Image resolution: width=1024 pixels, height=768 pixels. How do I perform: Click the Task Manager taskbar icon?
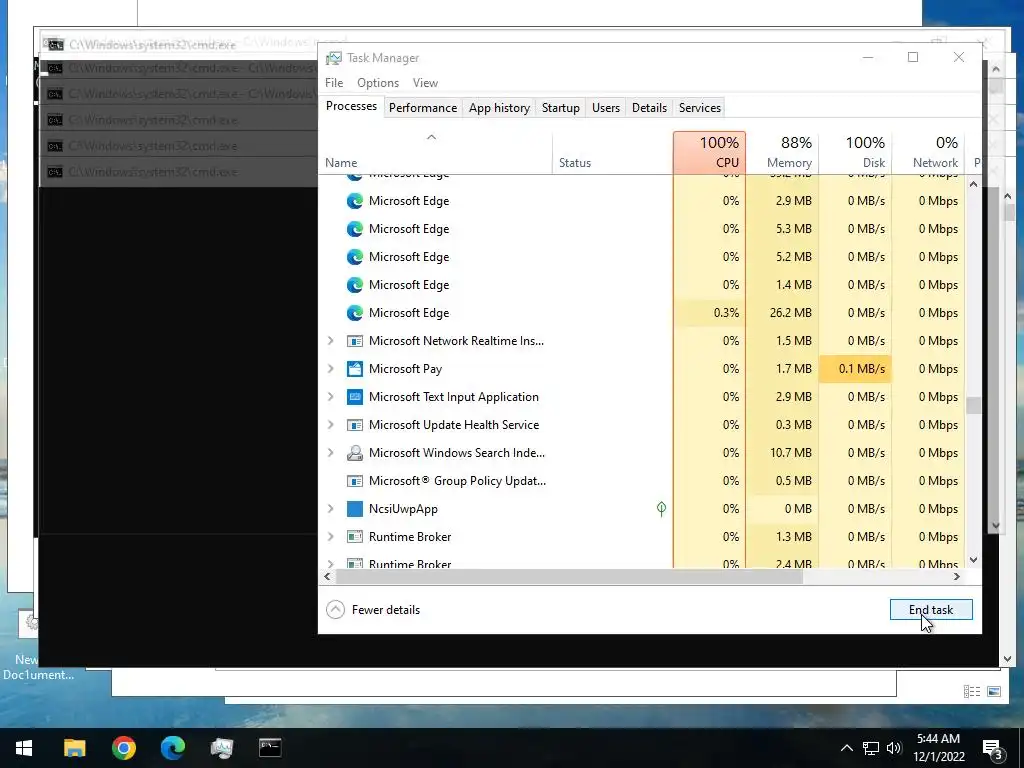(x=222, y=748)
